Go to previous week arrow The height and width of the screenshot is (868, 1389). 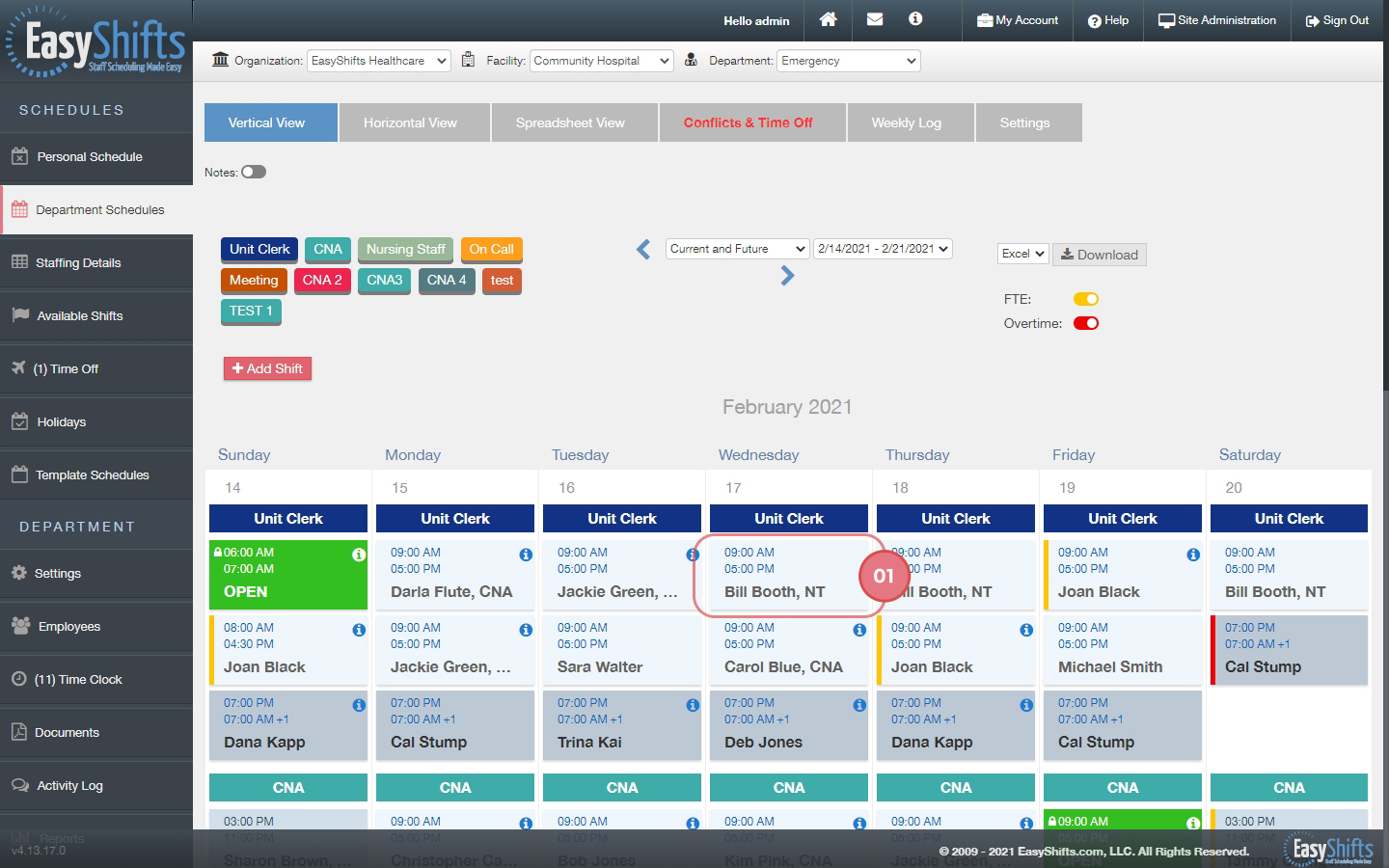(x=643, y=250)
